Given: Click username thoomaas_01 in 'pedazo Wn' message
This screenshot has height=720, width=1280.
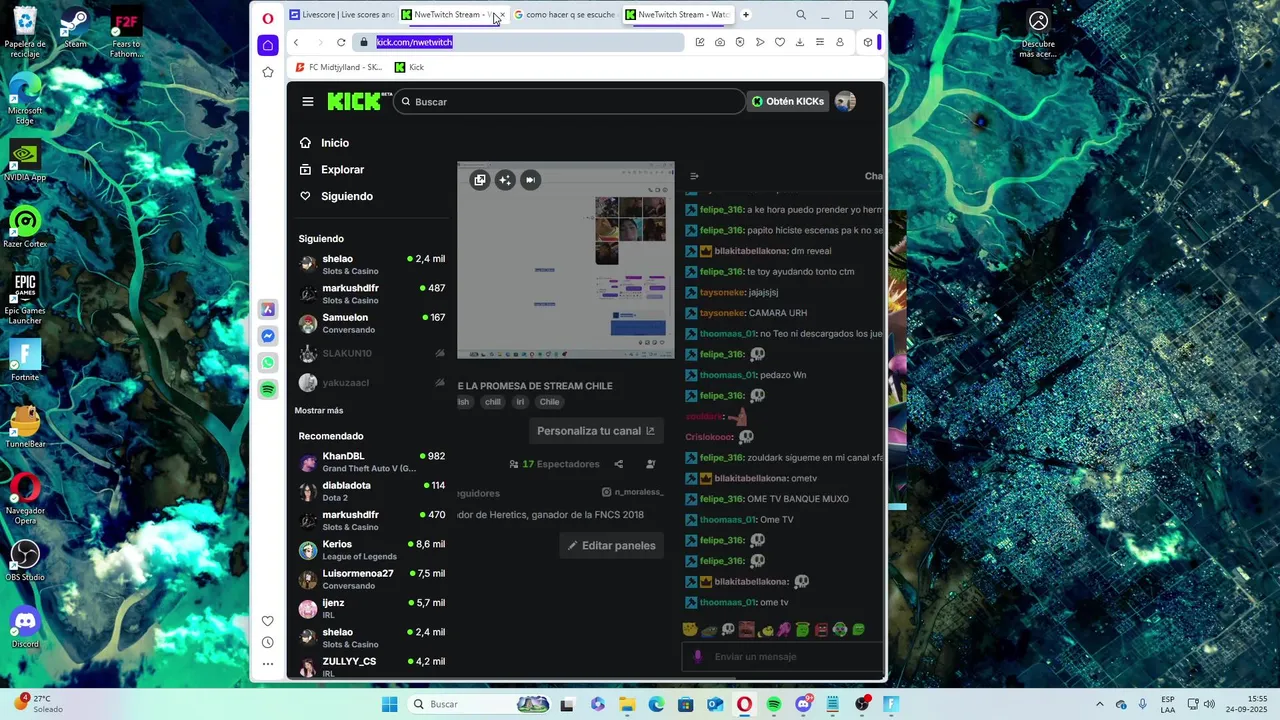Looking at the screenshot, I should coord(728,375).
